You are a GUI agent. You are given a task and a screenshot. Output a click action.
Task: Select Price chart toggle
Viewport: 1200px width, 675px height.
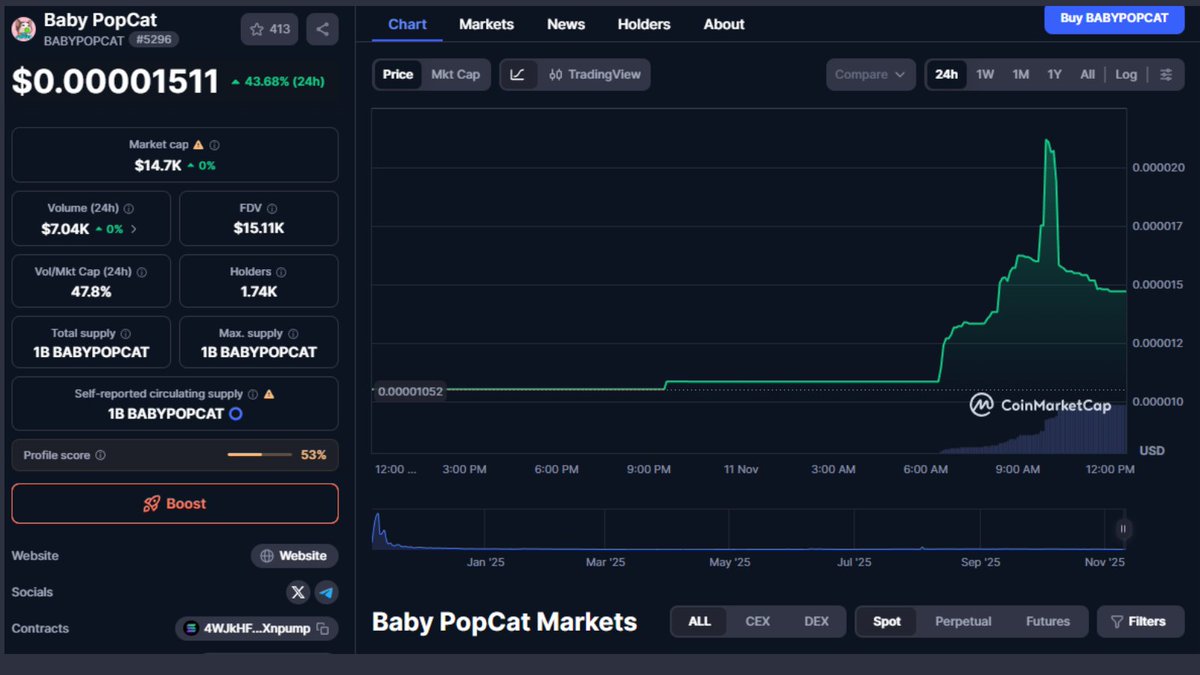point(398,75)
